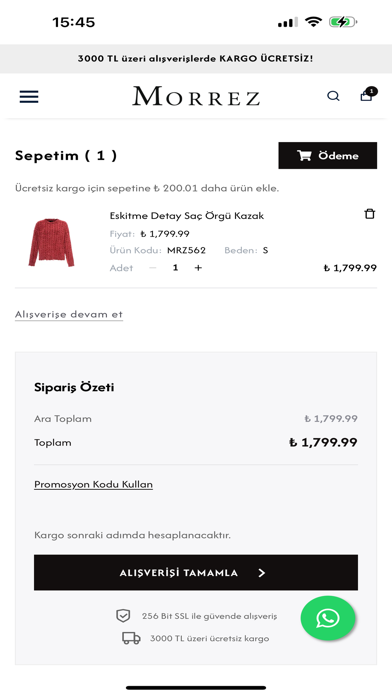392x696 pixels.
Task: Tap the search magnifier icon
Action: point(333,96)
